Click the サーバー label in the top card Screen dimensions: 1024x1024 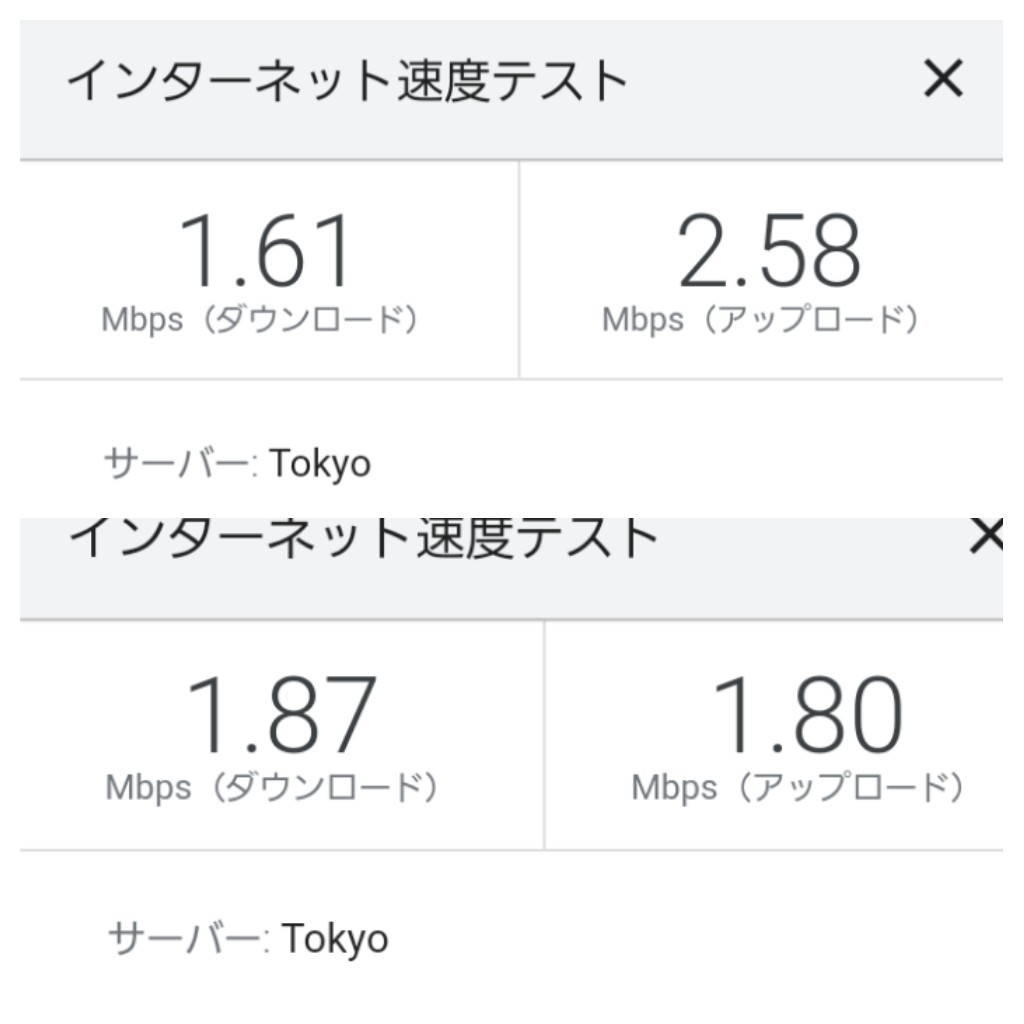tap(182, 463)
